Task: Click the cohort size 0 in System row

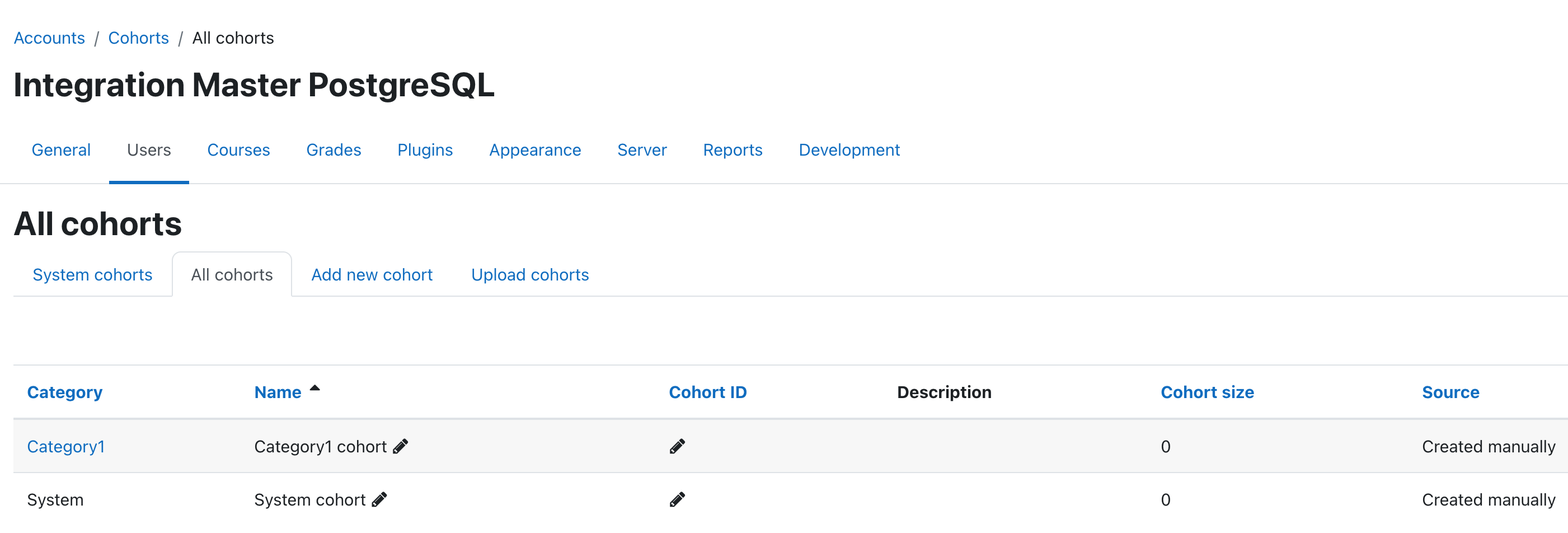Action: (x=1166, y=499)
